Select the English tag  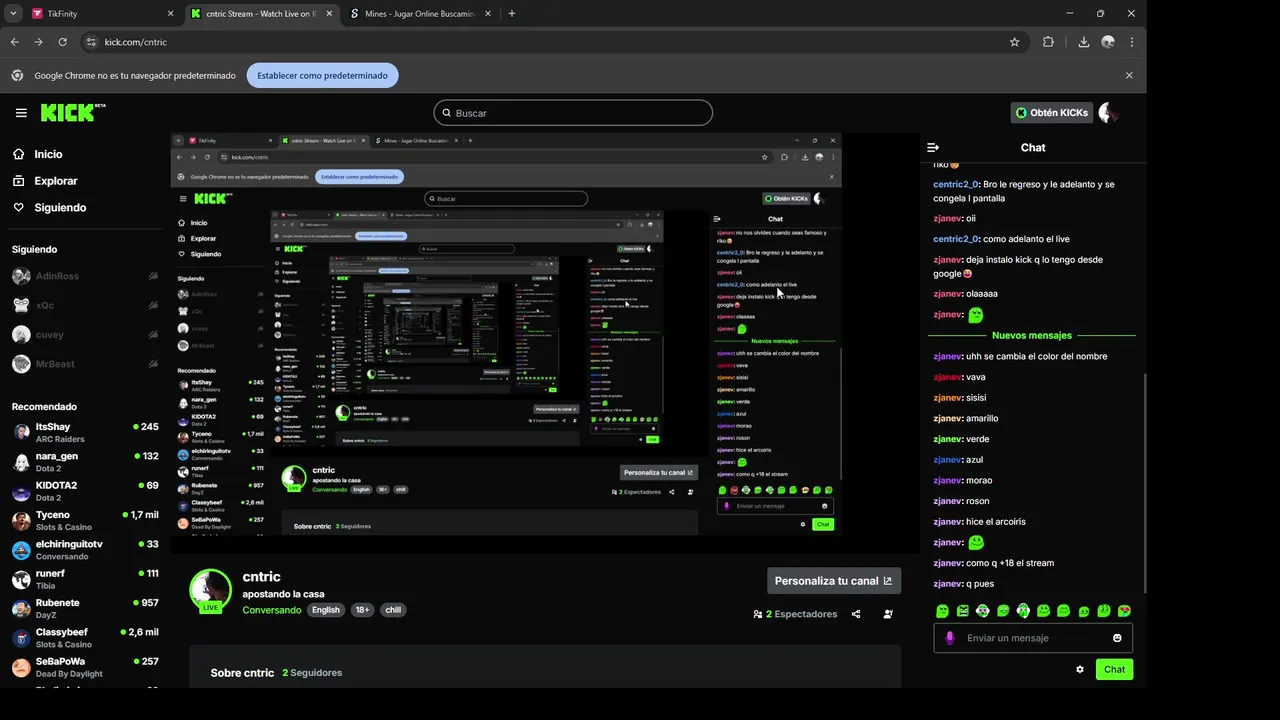[326, 610]
